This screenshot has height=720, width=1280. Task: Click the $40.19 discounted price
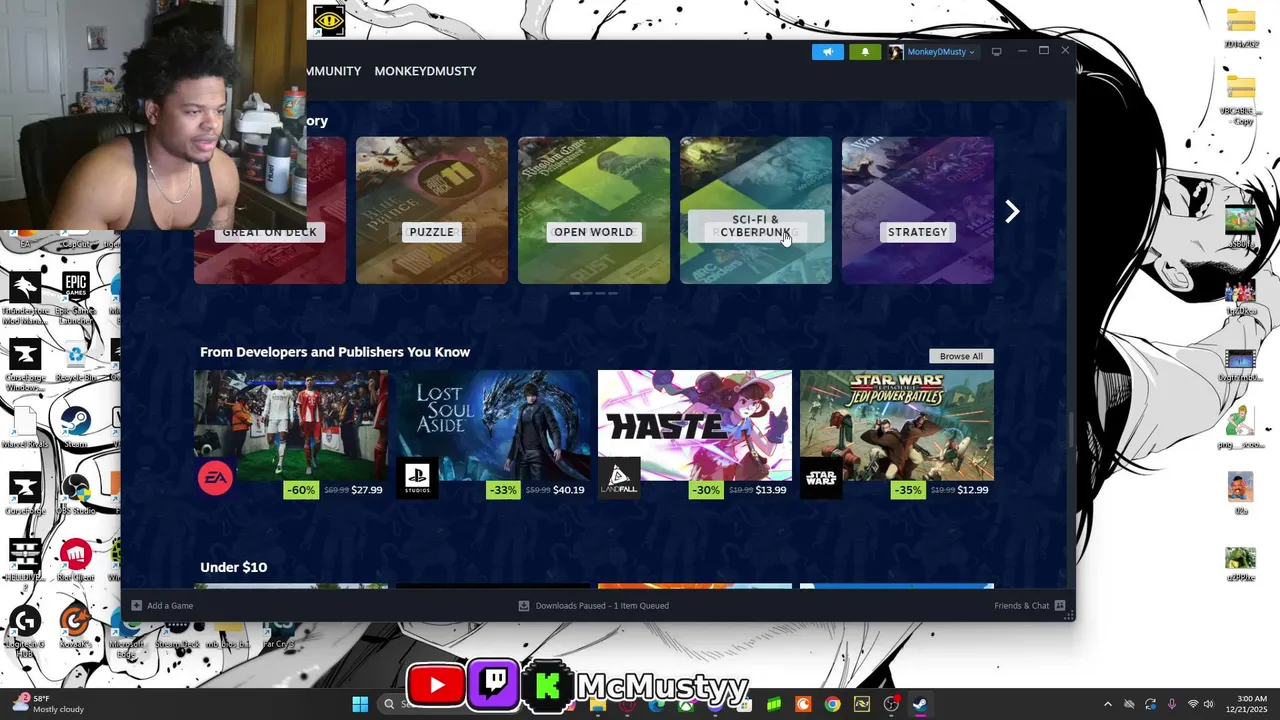coord(569,490)
